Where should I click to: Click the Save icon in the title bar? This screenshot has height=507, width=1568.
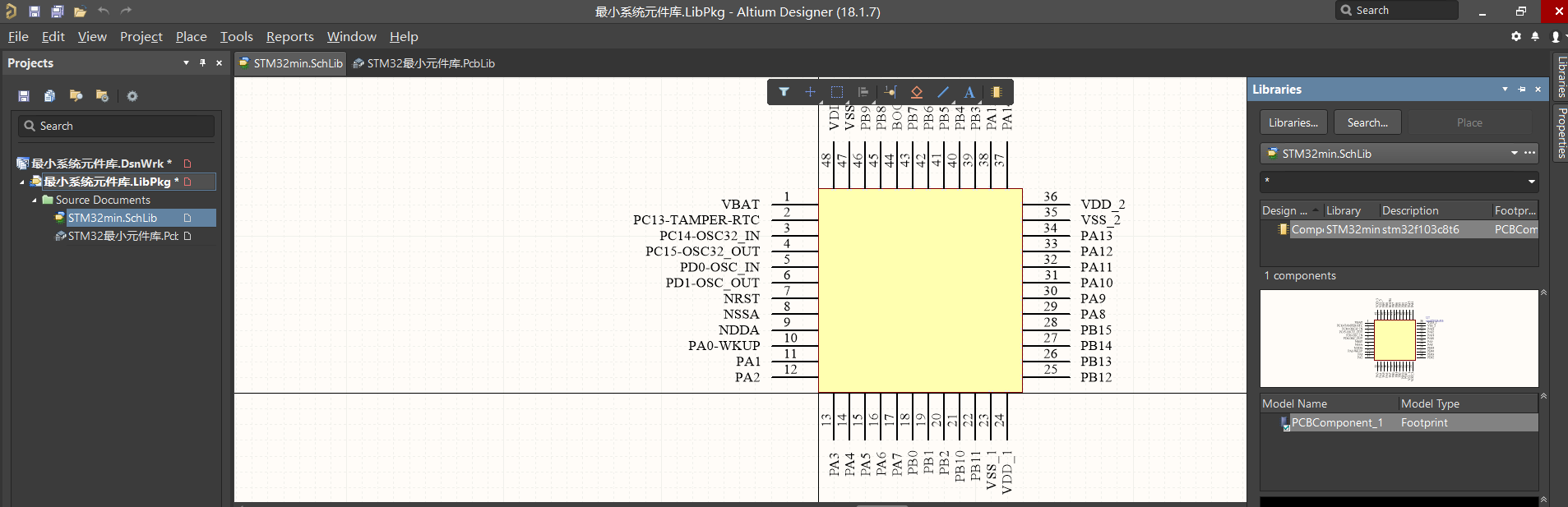(x=35, y=12)
